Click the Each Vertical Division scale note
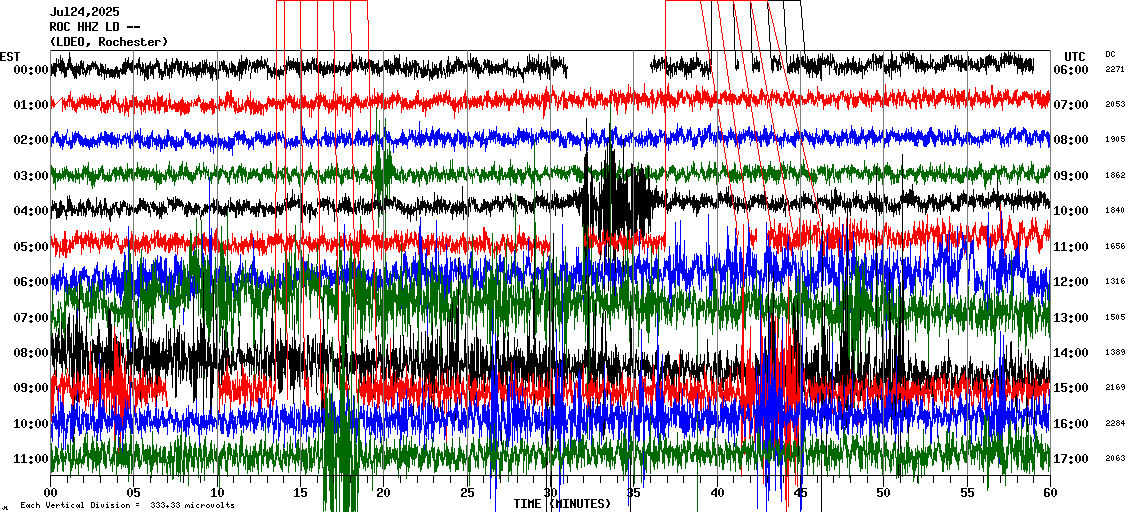The image size is (1130, 519). tap(127, 506)
